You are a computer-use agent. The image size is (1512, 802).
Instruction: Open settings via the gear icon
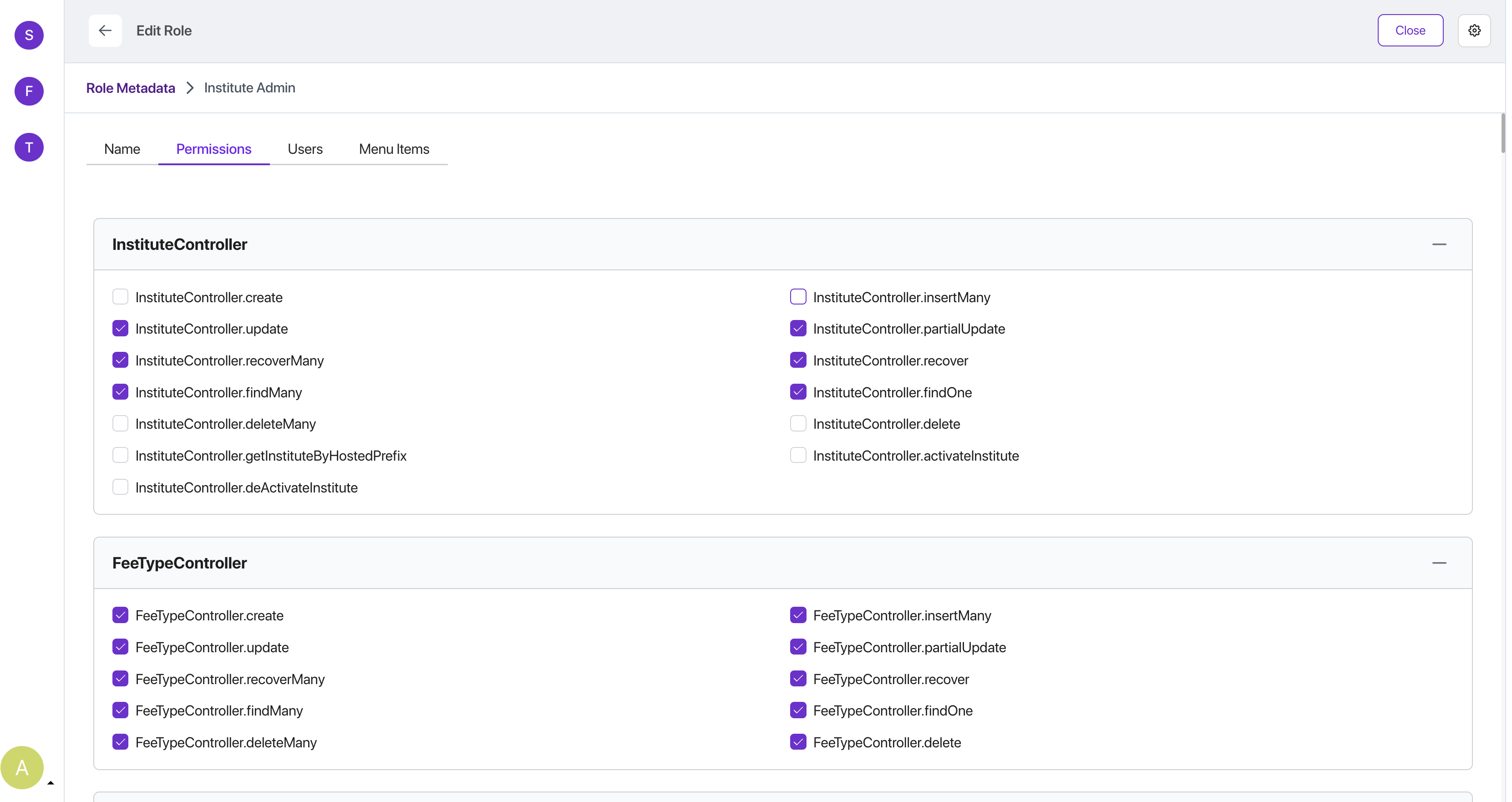click(1474, 30)
